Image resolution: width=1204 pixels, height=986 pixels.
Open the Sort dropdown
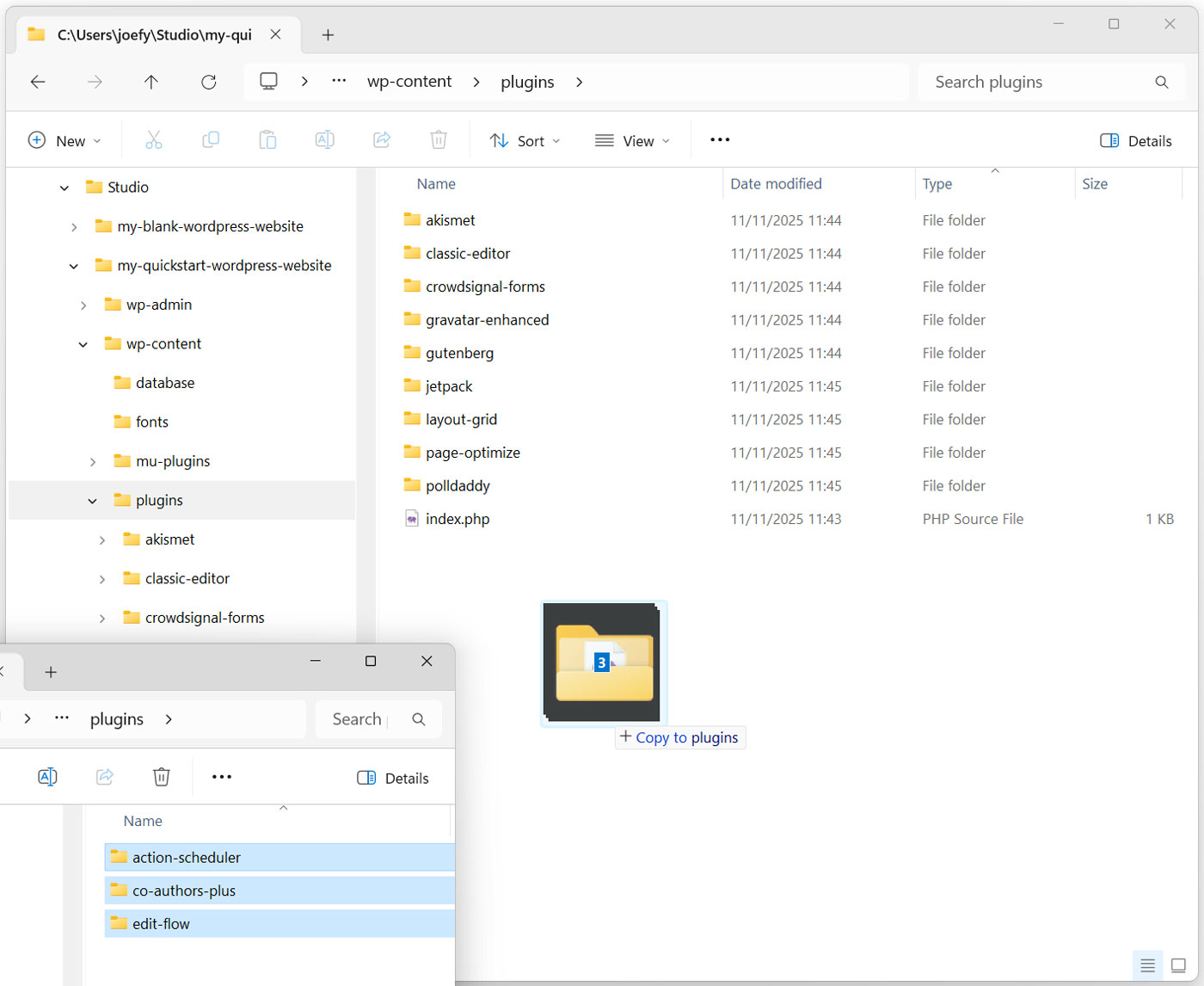(x=525, y=140)
